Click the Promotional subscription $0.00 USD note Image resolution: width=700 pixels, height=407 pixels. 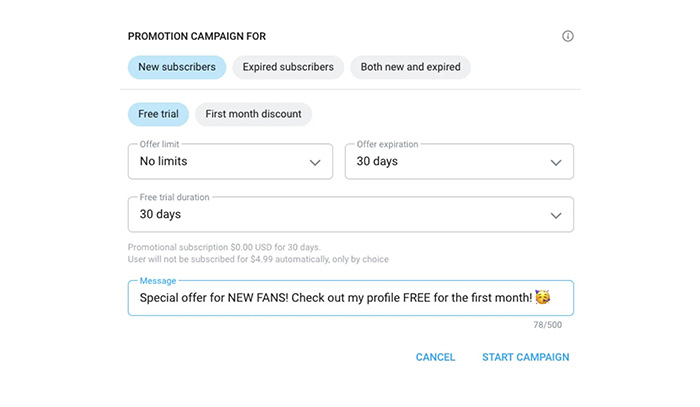coord(224,247)
